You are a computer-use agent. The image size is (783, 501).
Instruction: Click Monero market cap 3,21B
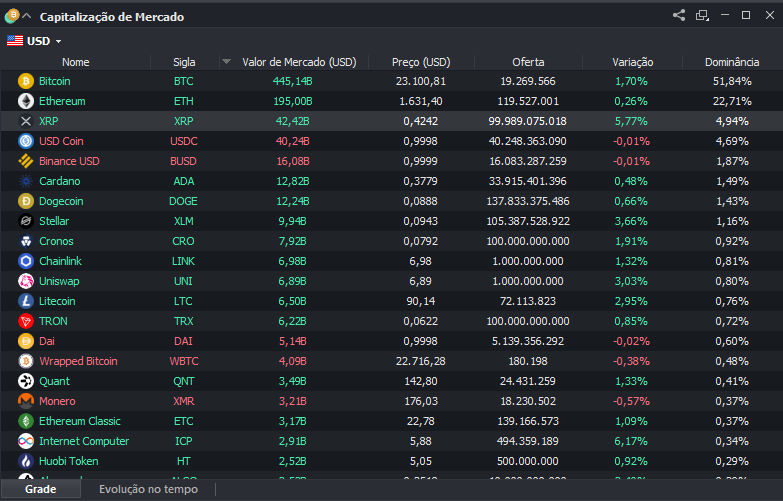coord(293,401)
